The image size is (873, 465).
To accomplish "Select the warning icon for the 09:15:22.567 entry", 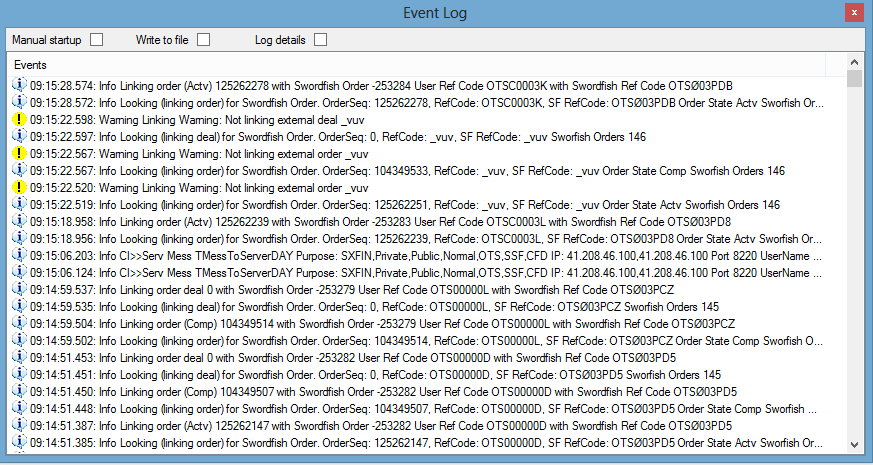I will coord(18,153).
